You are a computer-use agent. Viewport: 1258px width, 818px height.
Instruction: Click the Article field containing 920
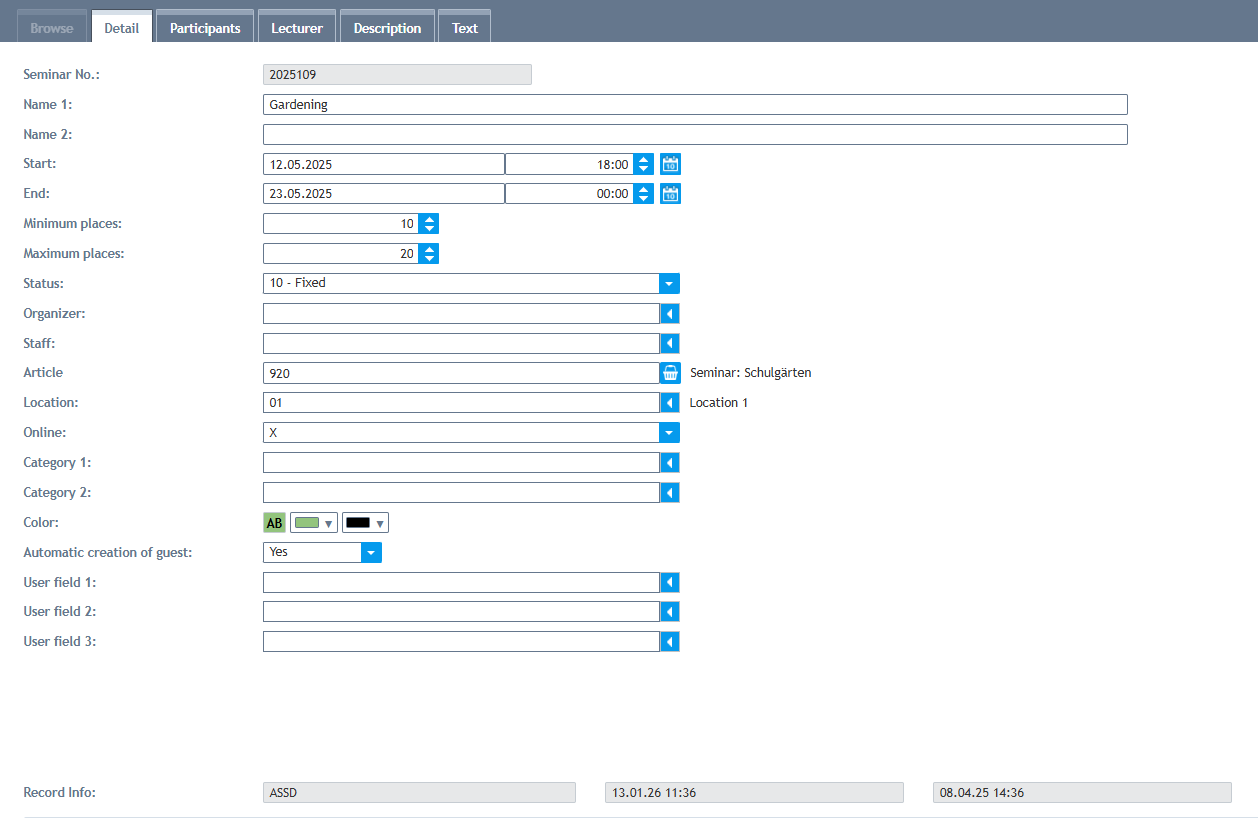[461, 373]
